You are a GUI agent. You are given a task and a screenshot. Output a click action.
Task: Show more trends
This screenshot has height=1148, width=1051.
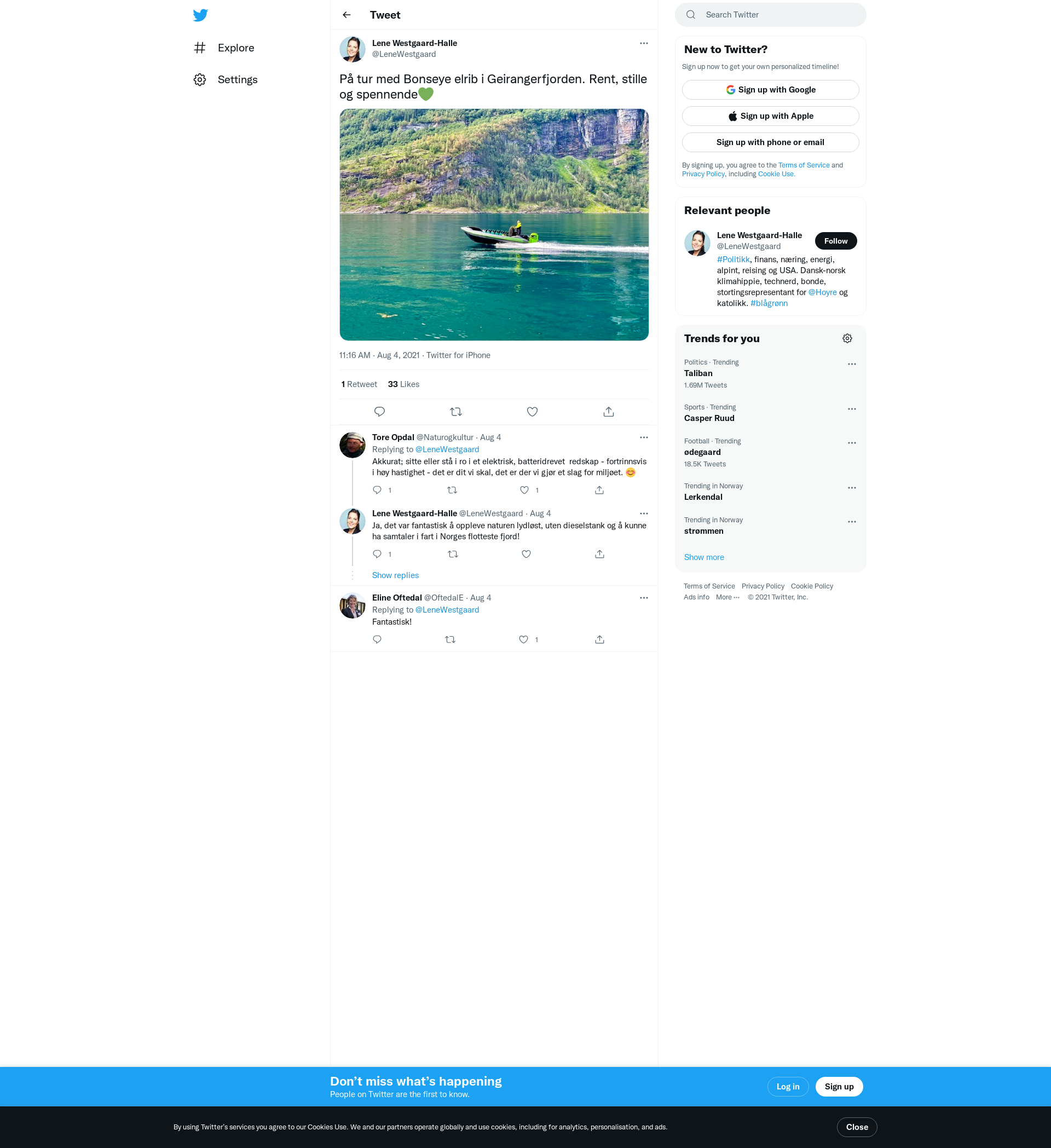(703, 557)
